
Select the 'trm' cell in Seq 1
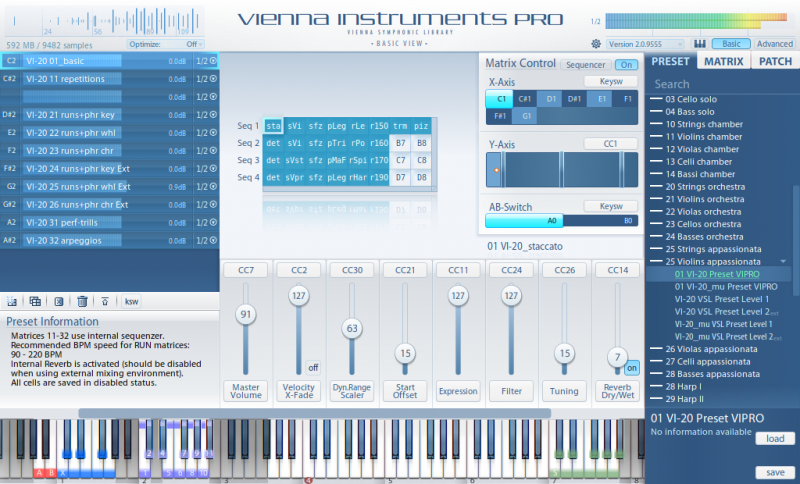(x=401, y=126)
